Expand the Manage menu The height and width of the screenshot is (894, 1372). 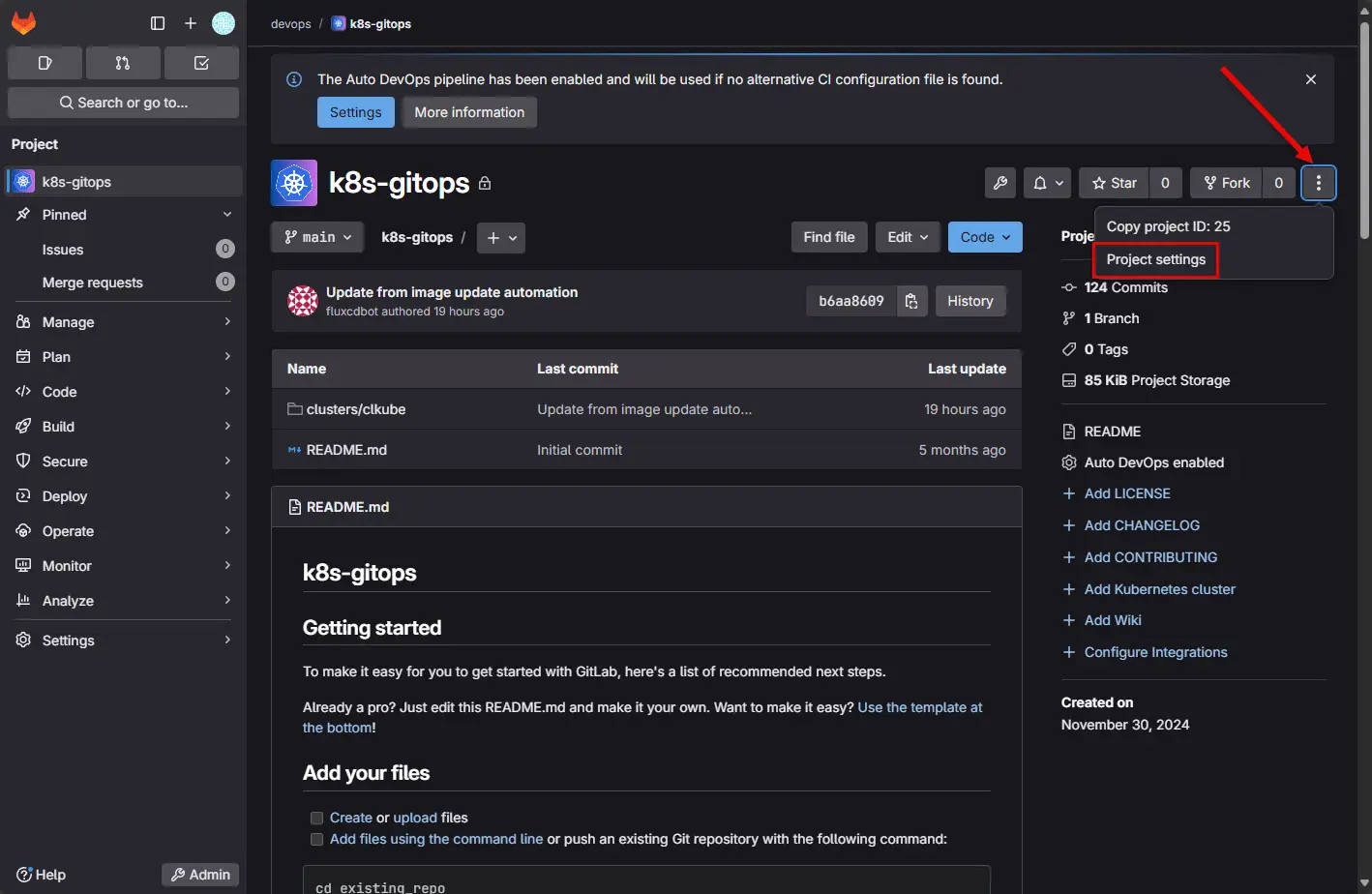click(123, 322)
